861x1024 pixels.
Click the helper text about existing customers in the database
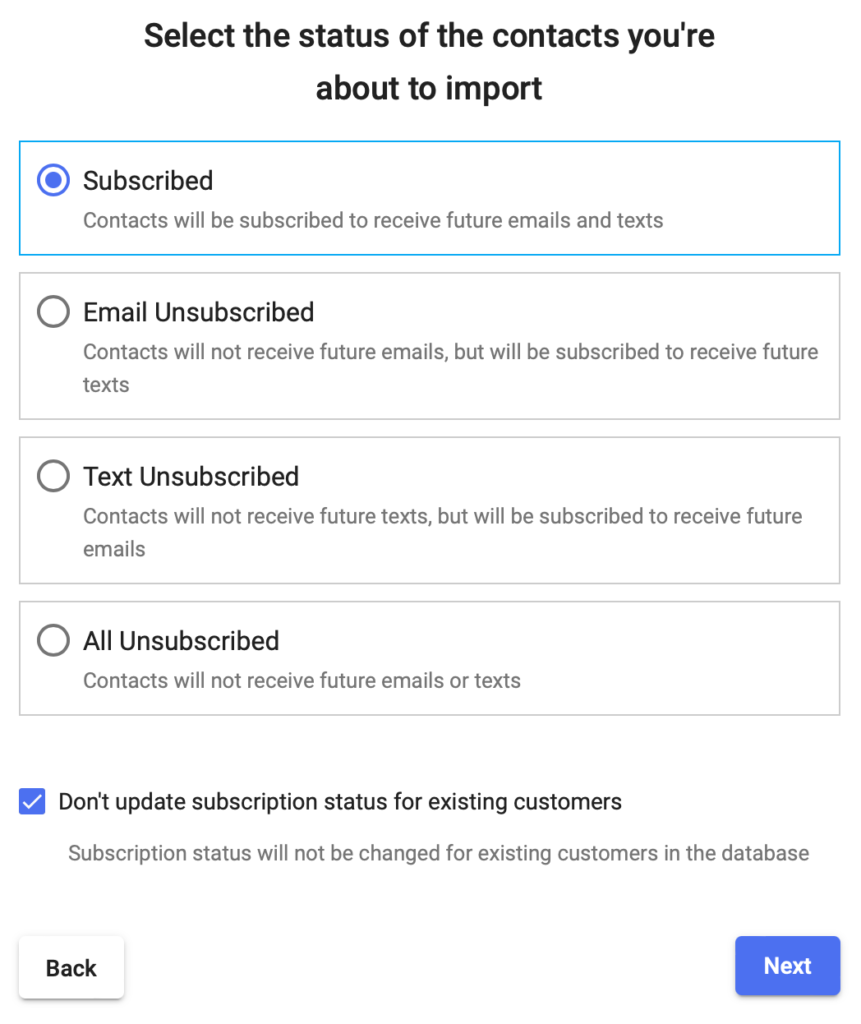438,854
